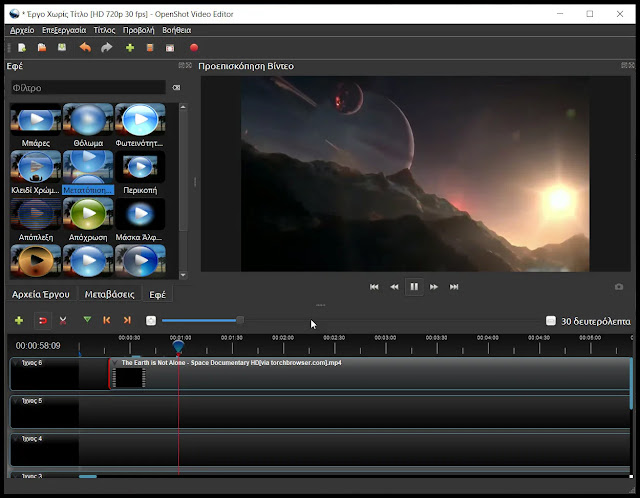Open the Αρχείο menu
This screenshot has height=498, width=640.
click(22, 30)
